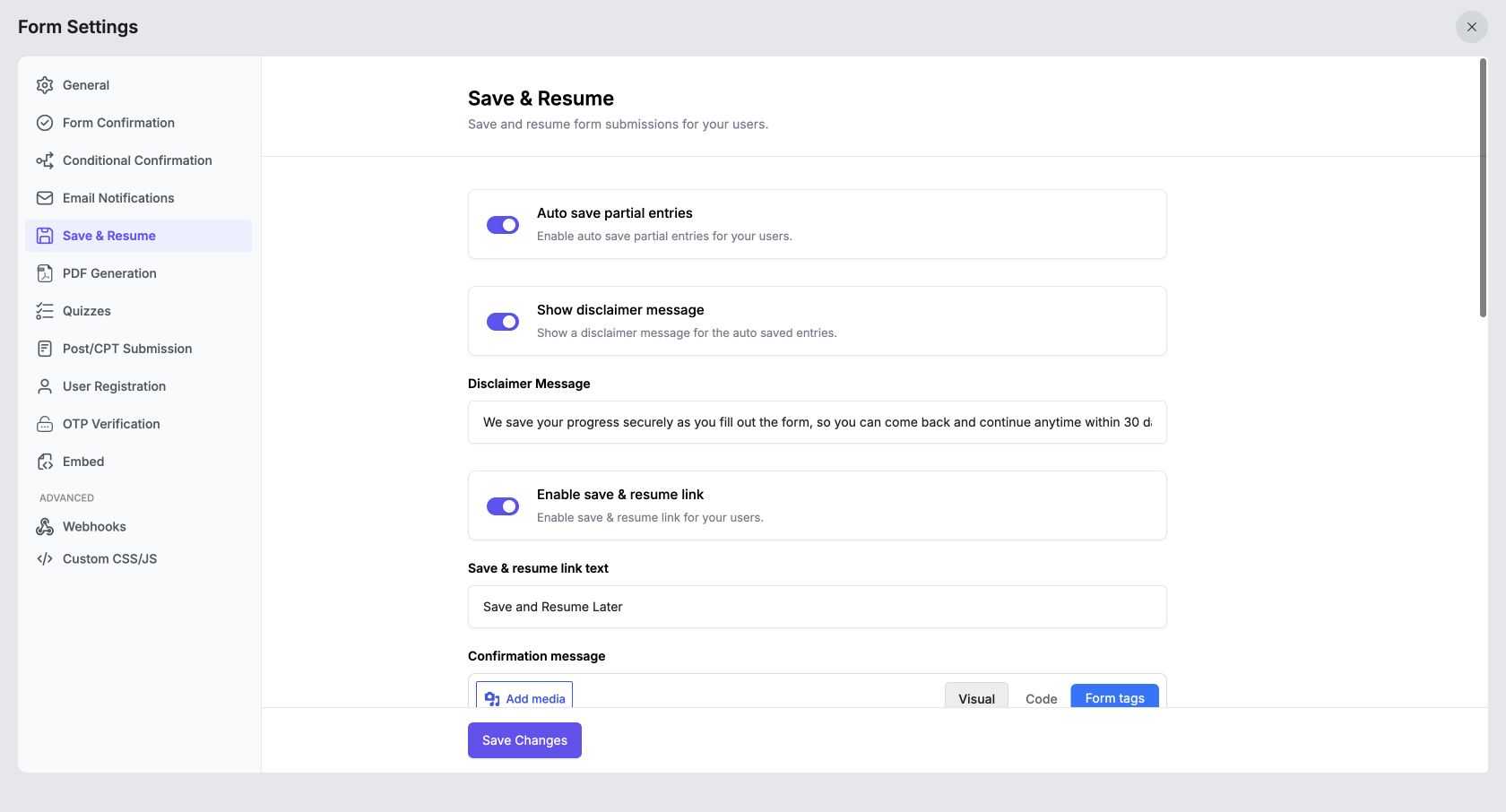This screenshot has width=1506, height=812.
Task: Click the Form tags button
Action: tap(1114, 695)
